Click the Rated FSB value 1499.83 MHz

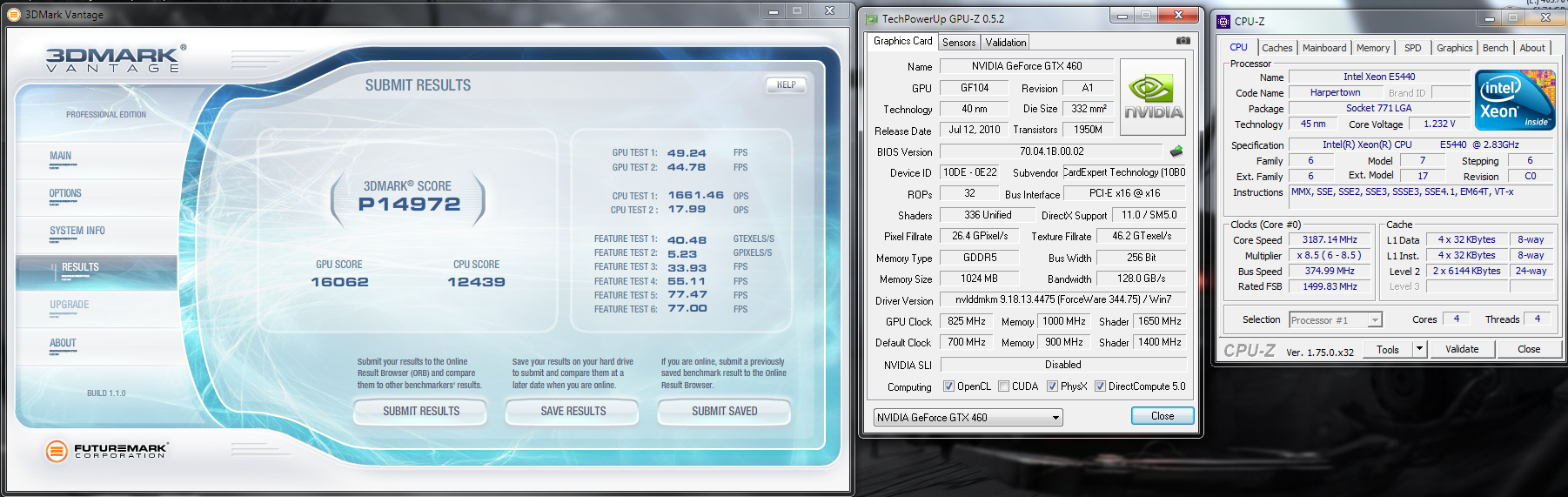(1330, 286)
